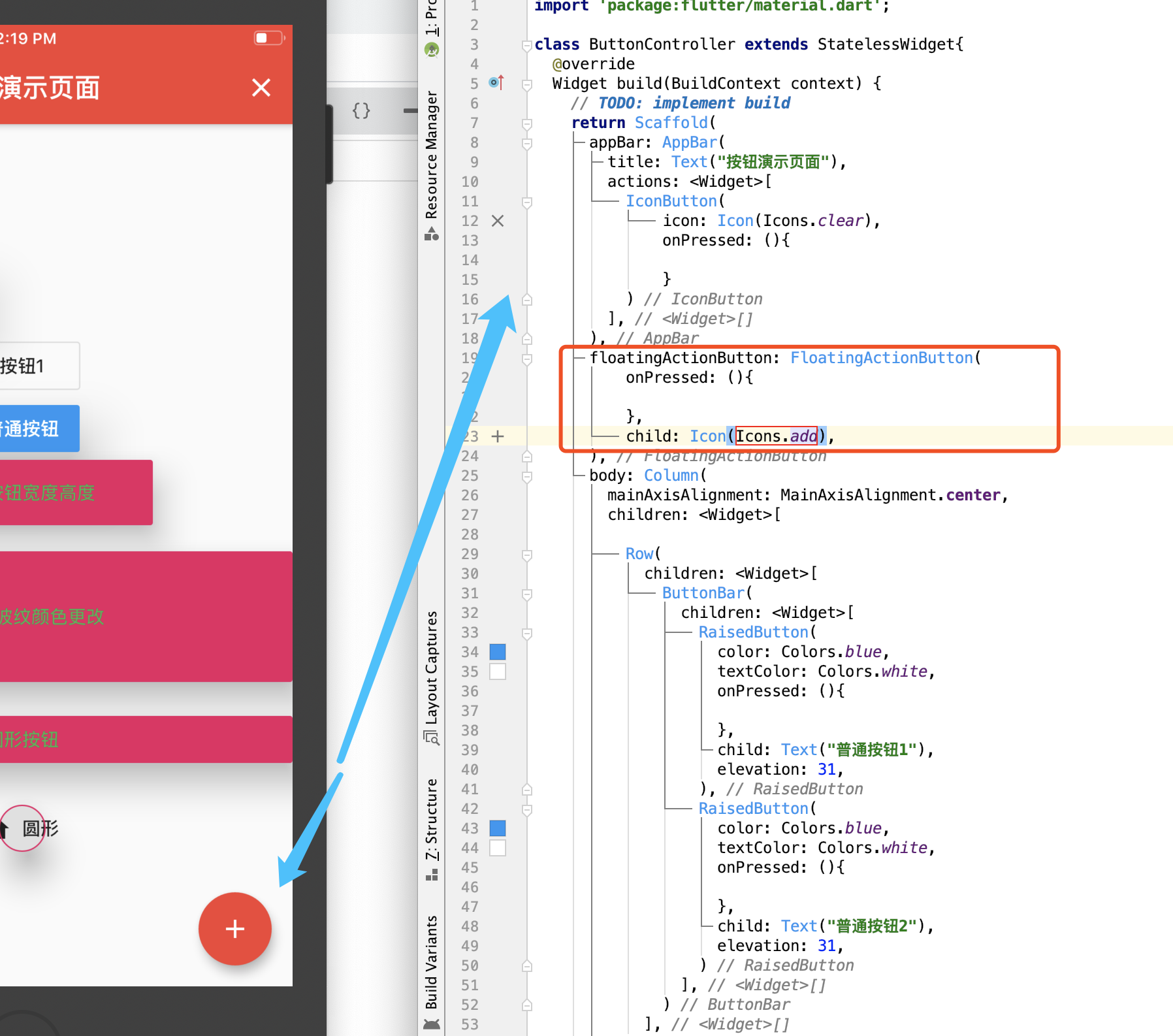This screenshot has height=1036, width=1173.
Task: Collapse the first RaisedButton fold on line 33
Action: 527,633
